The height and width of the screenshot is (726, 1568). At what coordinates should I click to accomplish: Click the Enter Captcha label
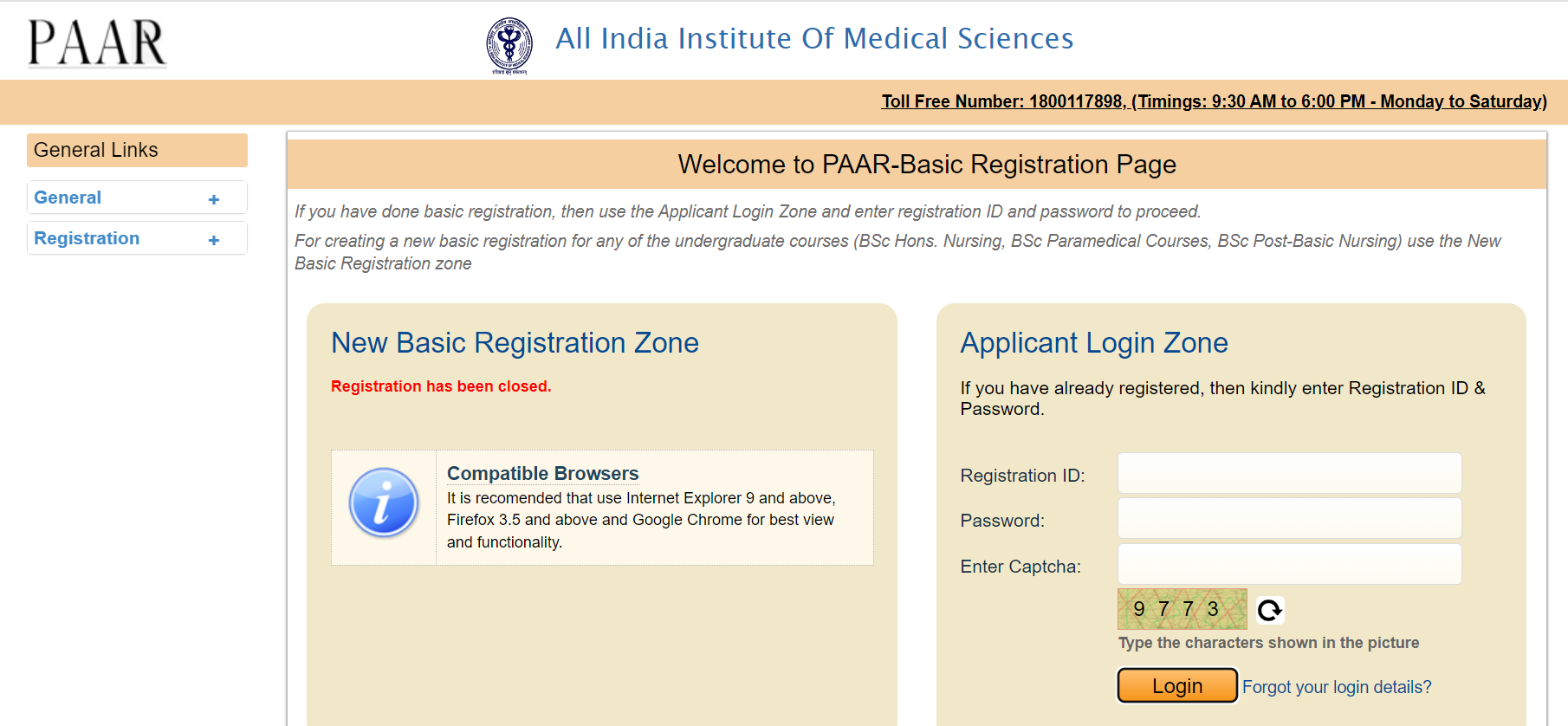click(1020, 567)
